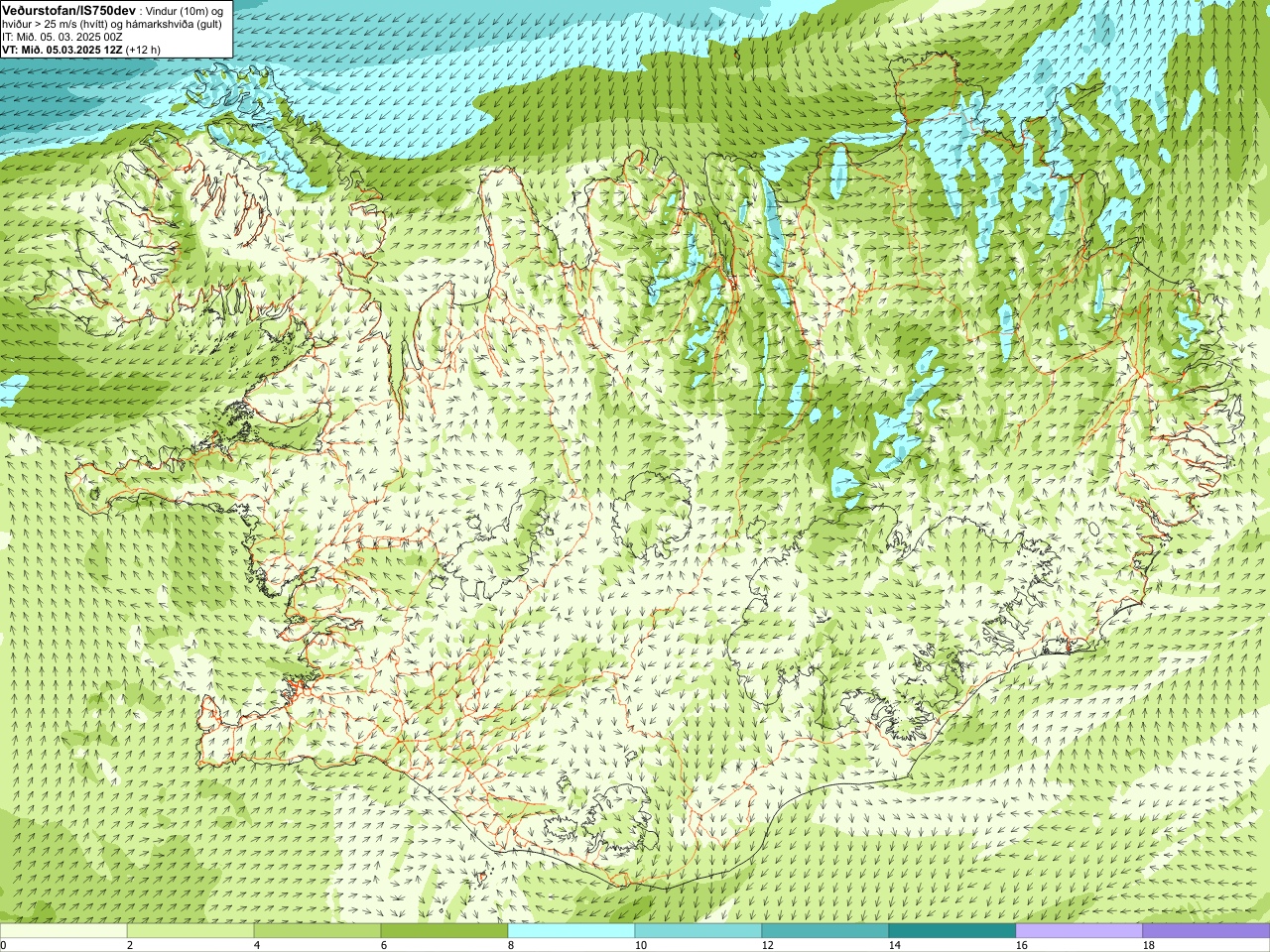
Task: Click the scale value "4"
Action: tap(257, 946)
